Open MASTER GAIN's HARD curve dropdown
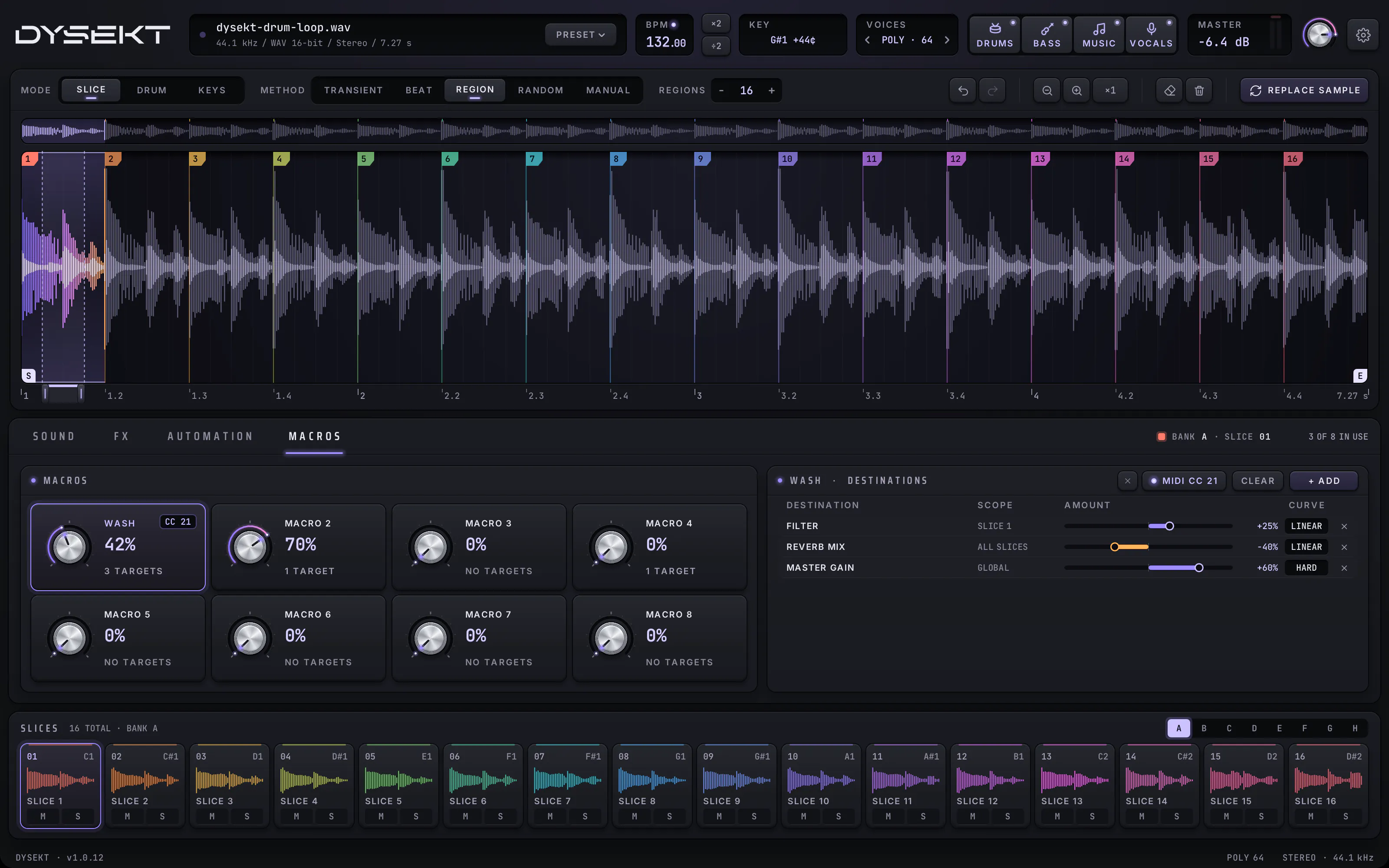This screenshot has height=868, width=1389. [1307, 568]
